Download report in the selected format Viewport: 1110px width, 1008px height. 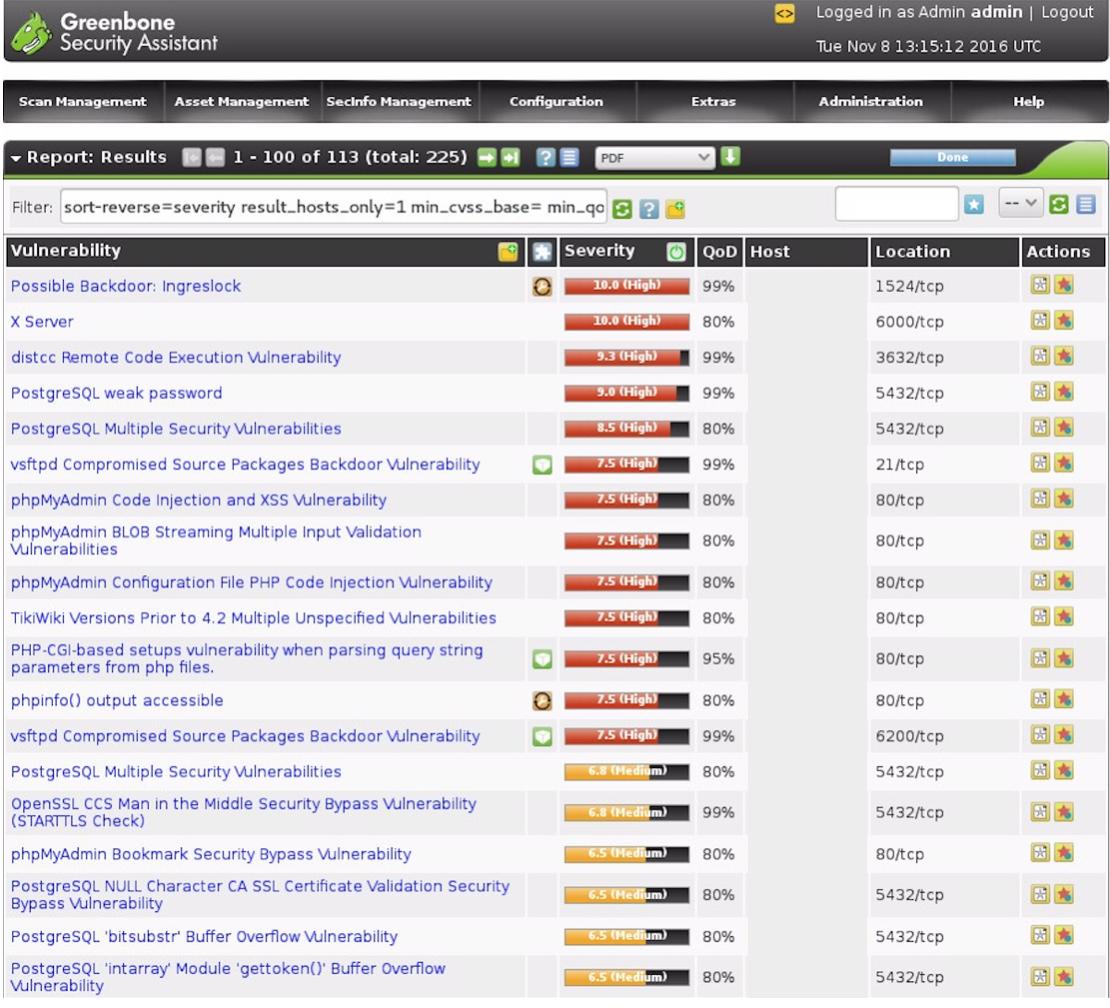click(x=730, y=157)
